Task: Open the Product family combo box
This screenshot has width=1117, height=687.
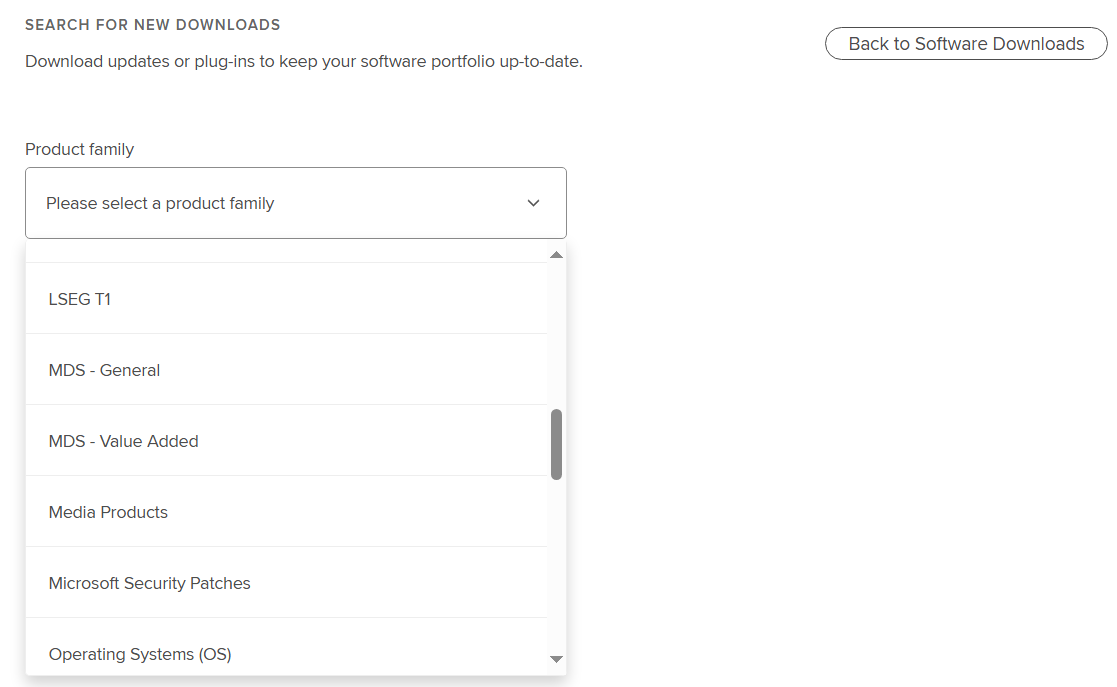Action: (x=295, y=203)
